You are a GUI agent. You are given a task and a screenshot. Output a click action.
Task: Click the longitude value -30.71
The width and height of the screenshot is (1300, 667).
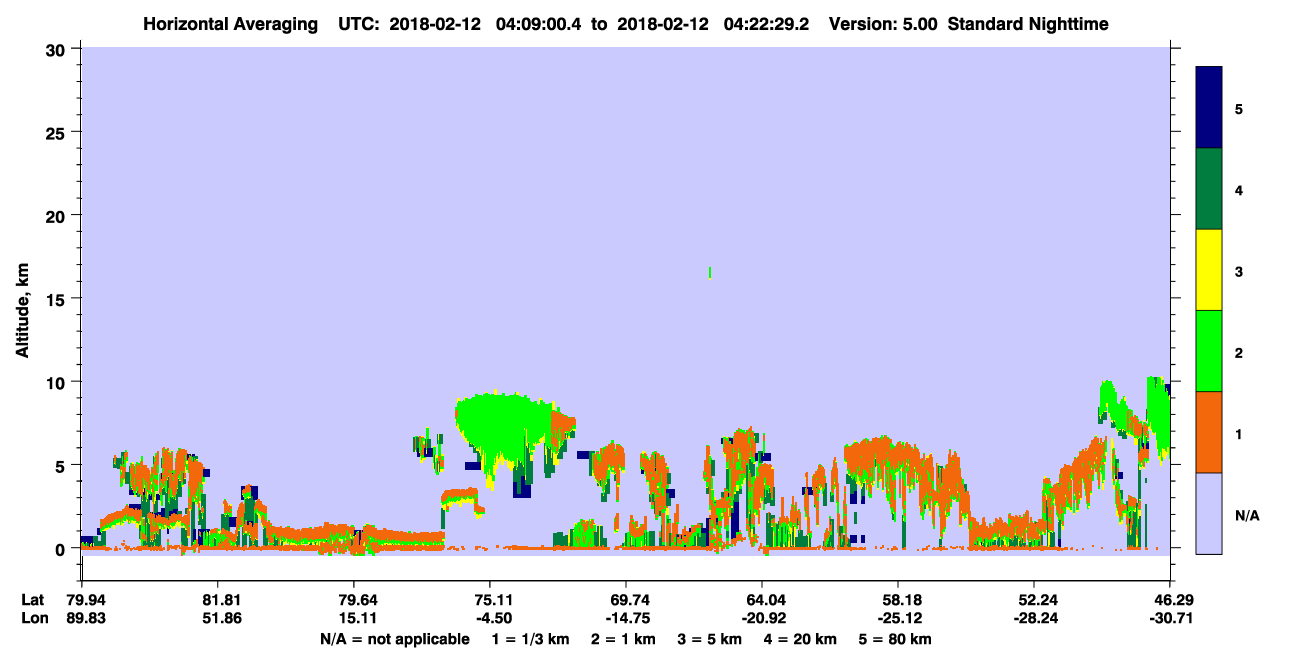pyautogui.click(x=1169, y=618)
